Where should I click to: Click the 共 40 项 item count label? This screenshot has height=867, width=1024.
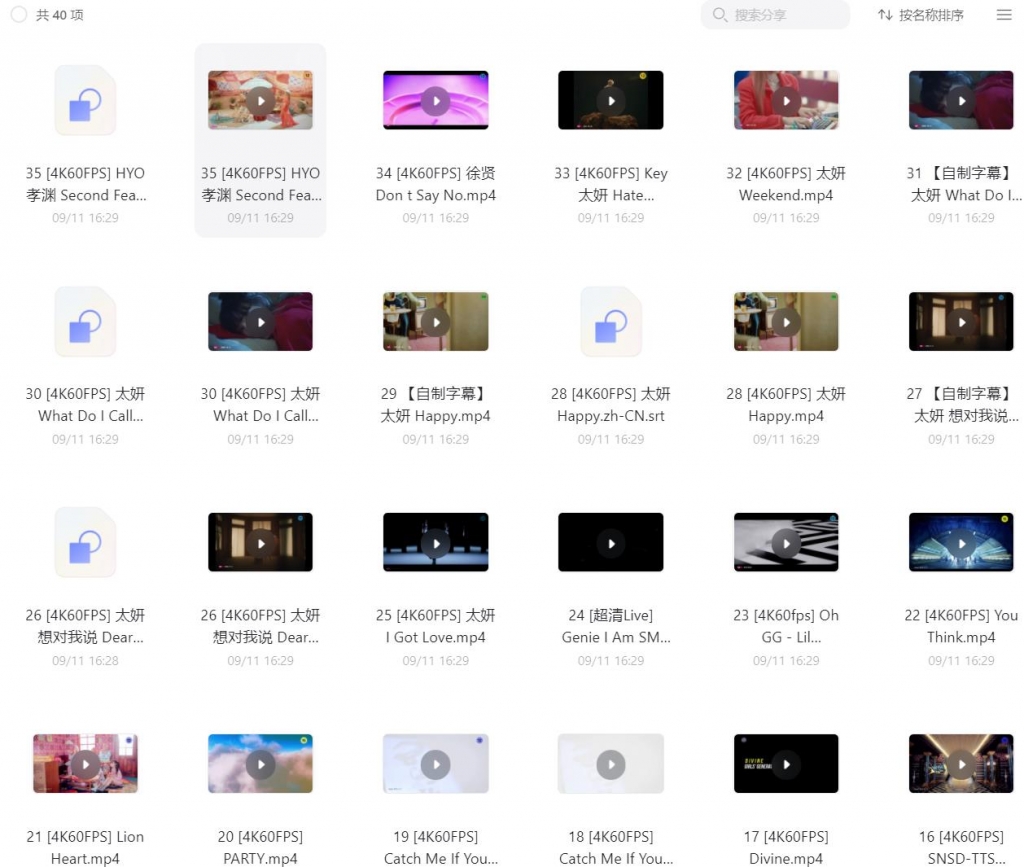click(x=59, y=14)
